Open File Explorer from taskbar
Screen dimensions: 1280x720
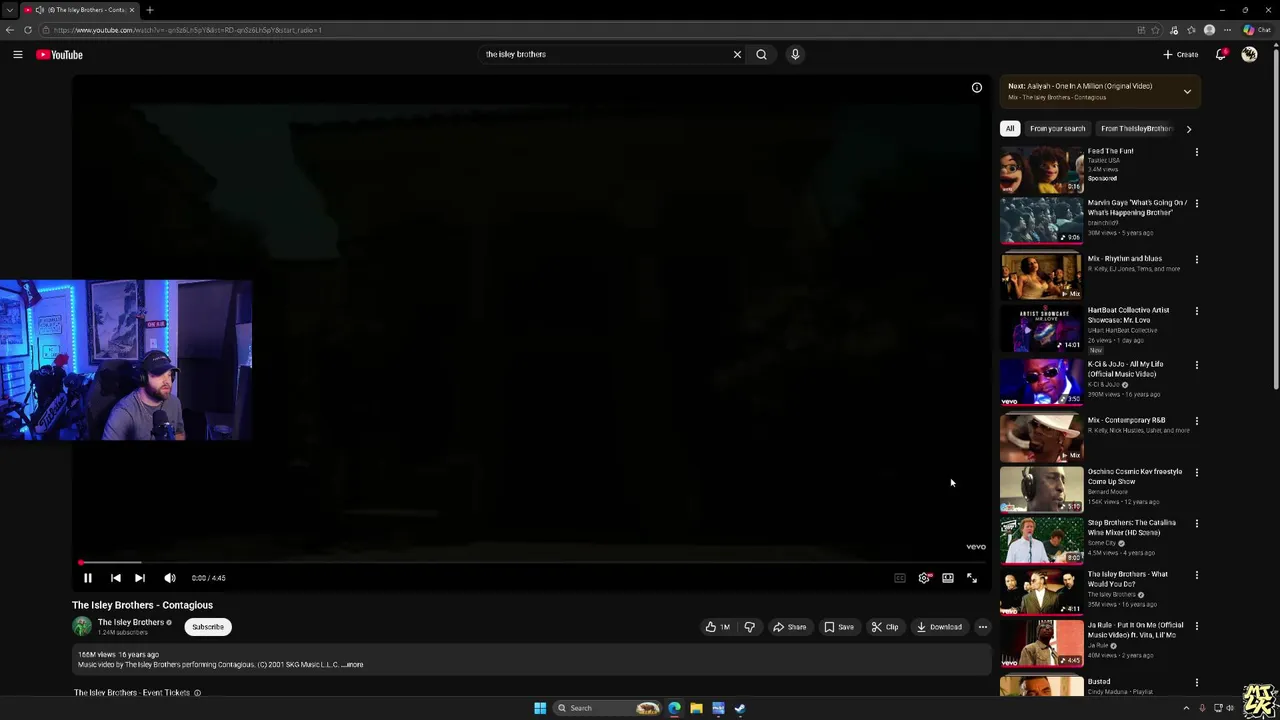click(x=696, y=708)
